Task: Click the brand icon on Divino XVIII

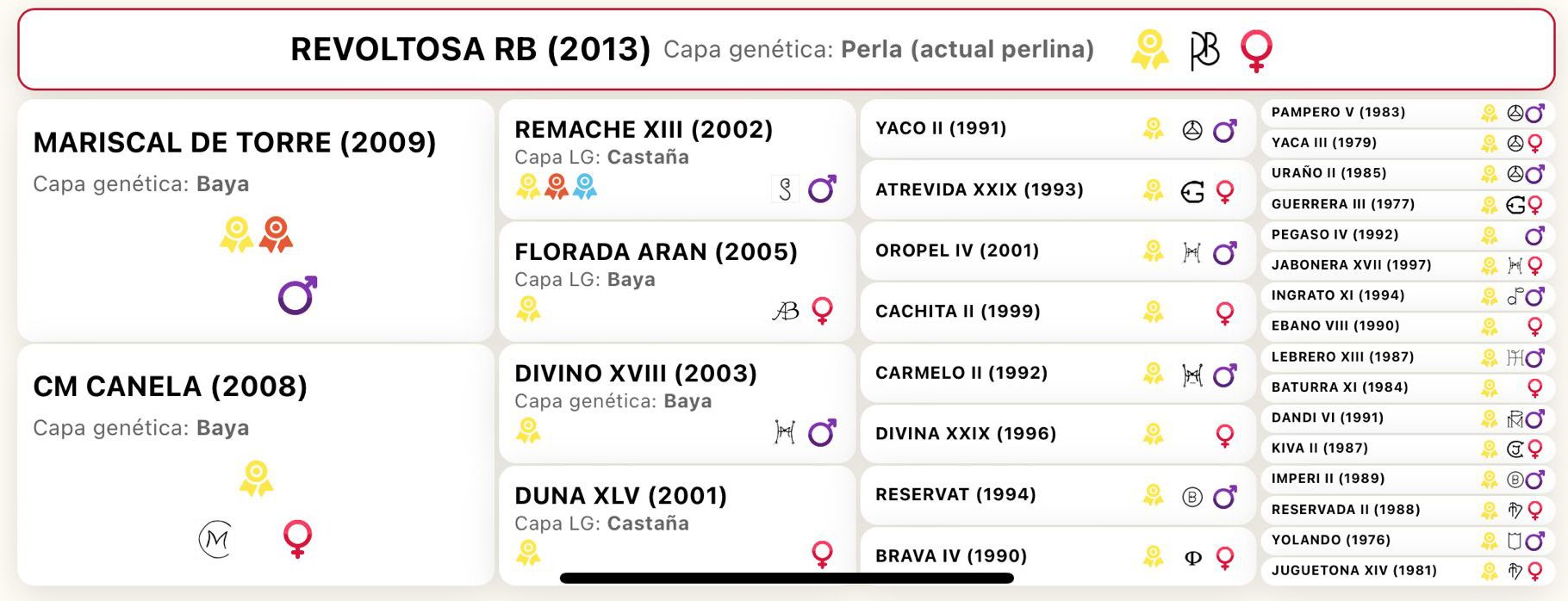Action: pos(785,432)
